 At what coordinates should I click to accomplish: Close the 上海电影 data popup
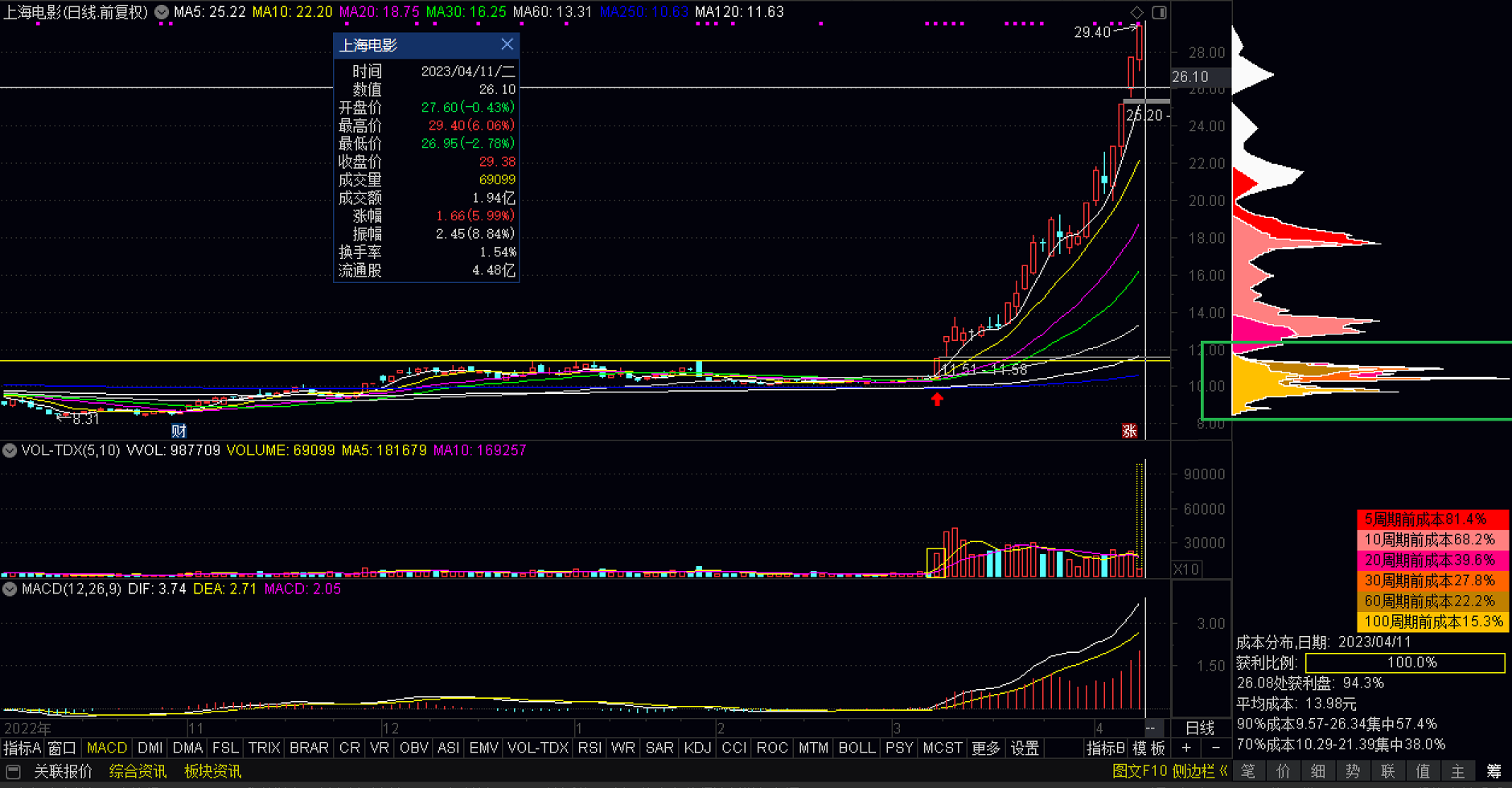click(507, 45)
